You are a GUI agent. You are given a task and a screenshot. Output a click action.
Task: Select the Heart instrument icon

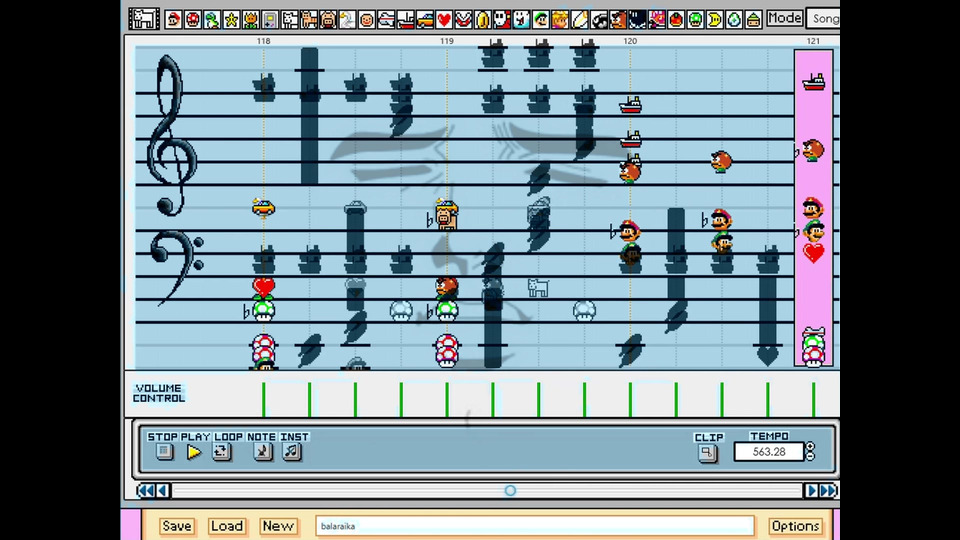click(x=444, y=20)
